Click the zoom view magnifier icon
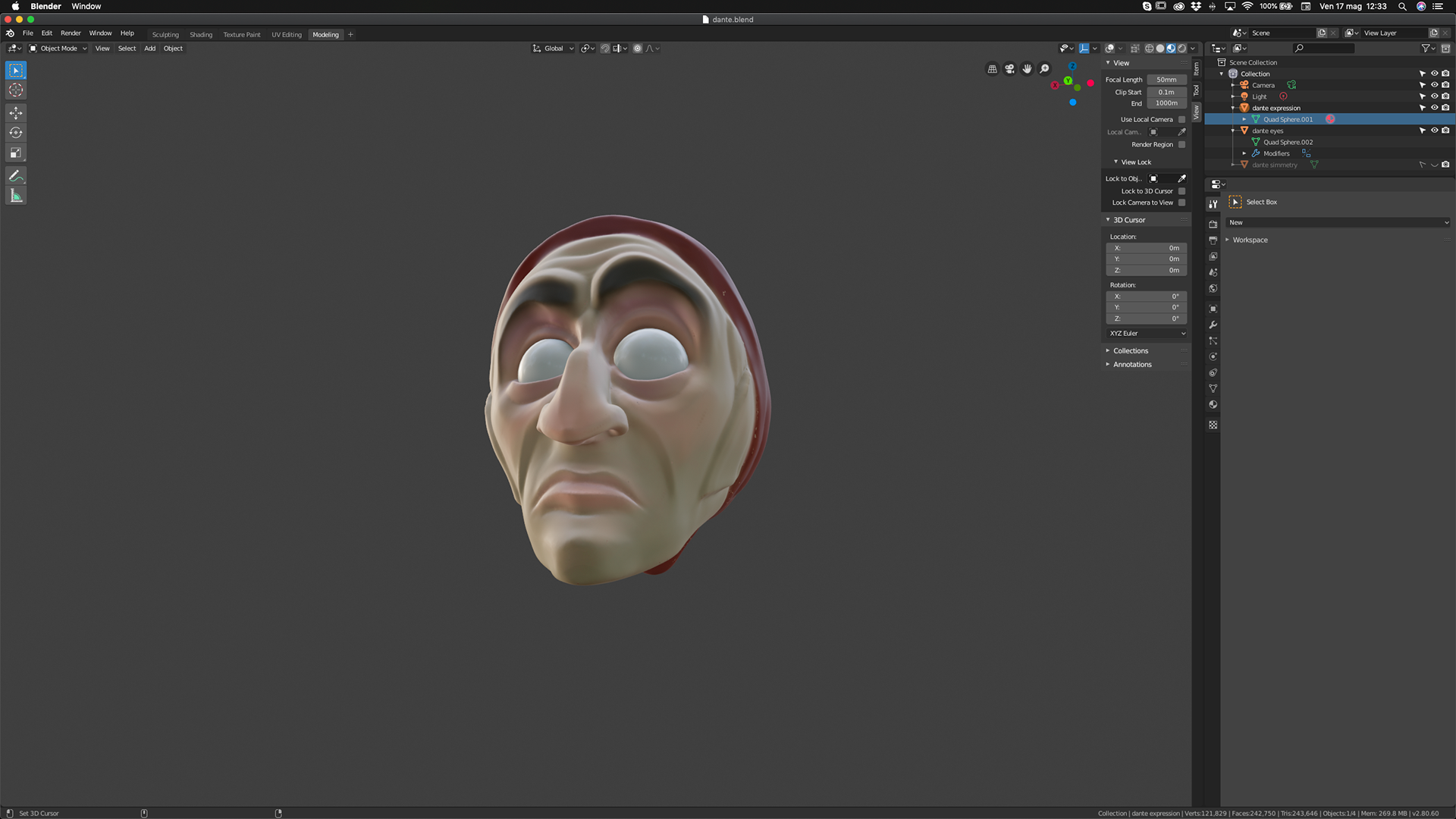The width and height of the screenshot is (1456, 819). point(1044,69)
